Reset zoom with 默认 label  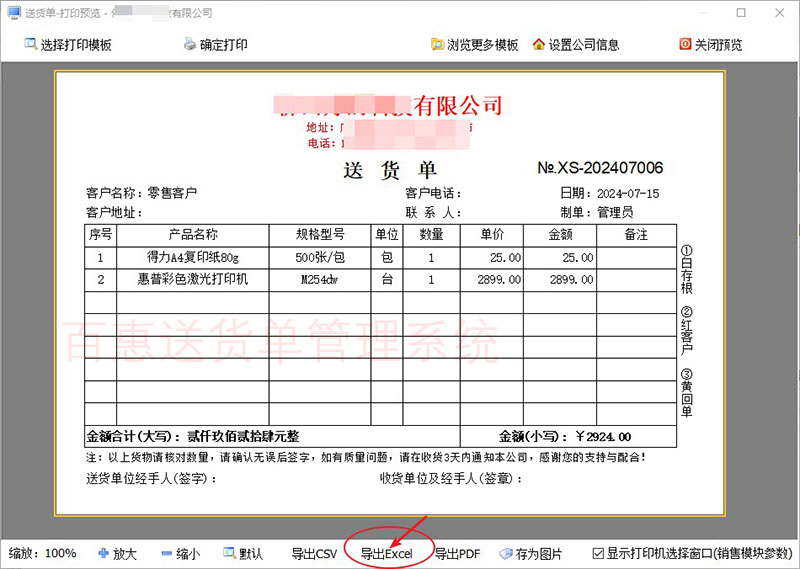click(251, 554)
